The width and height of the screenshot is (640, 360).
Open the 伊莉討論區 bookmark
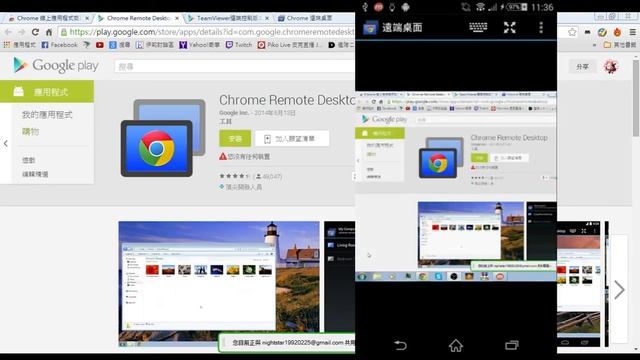[155, 45]
